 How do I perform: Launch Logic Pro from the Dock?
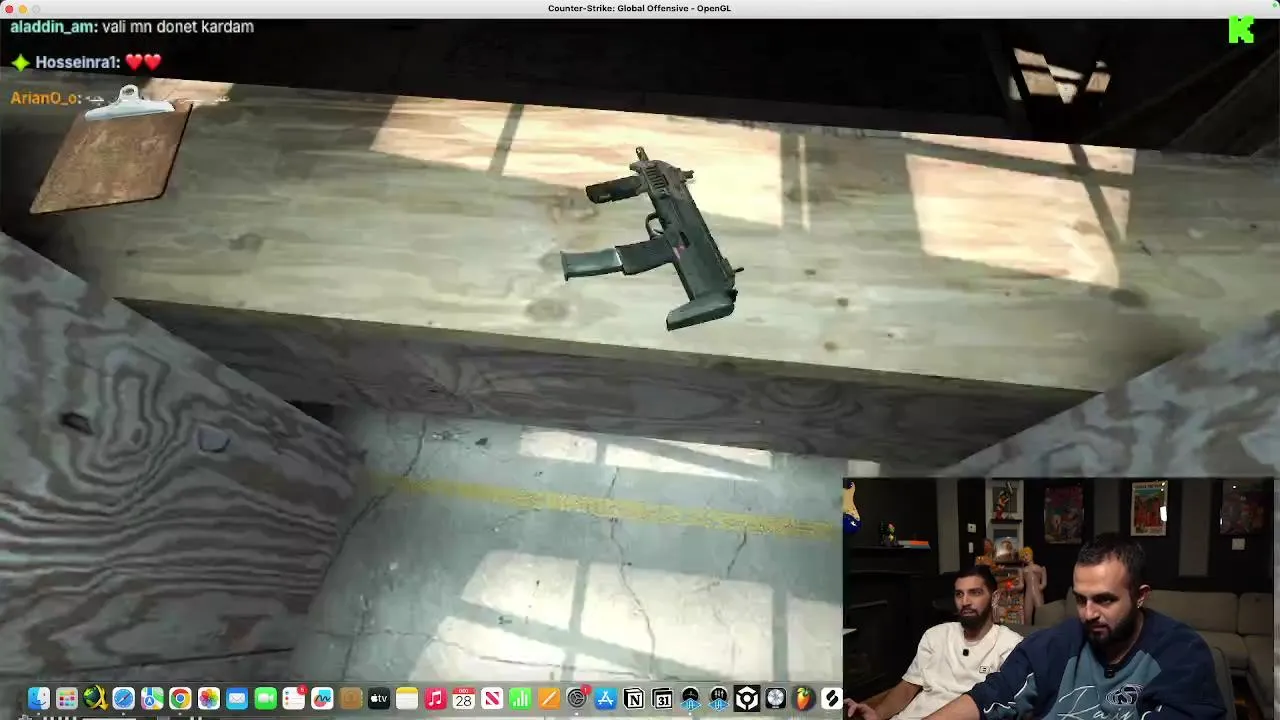click(x=775, y=699)
